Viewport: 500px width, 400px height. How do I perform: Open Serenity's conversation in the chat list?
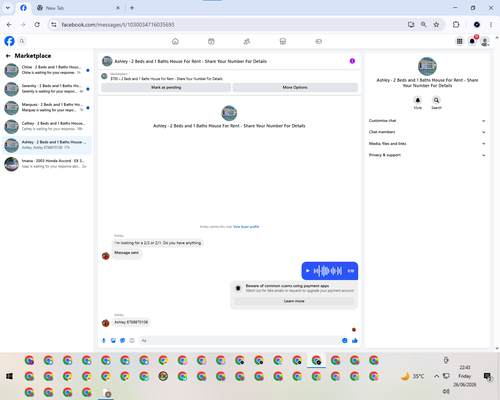click(x=47, y=89)
